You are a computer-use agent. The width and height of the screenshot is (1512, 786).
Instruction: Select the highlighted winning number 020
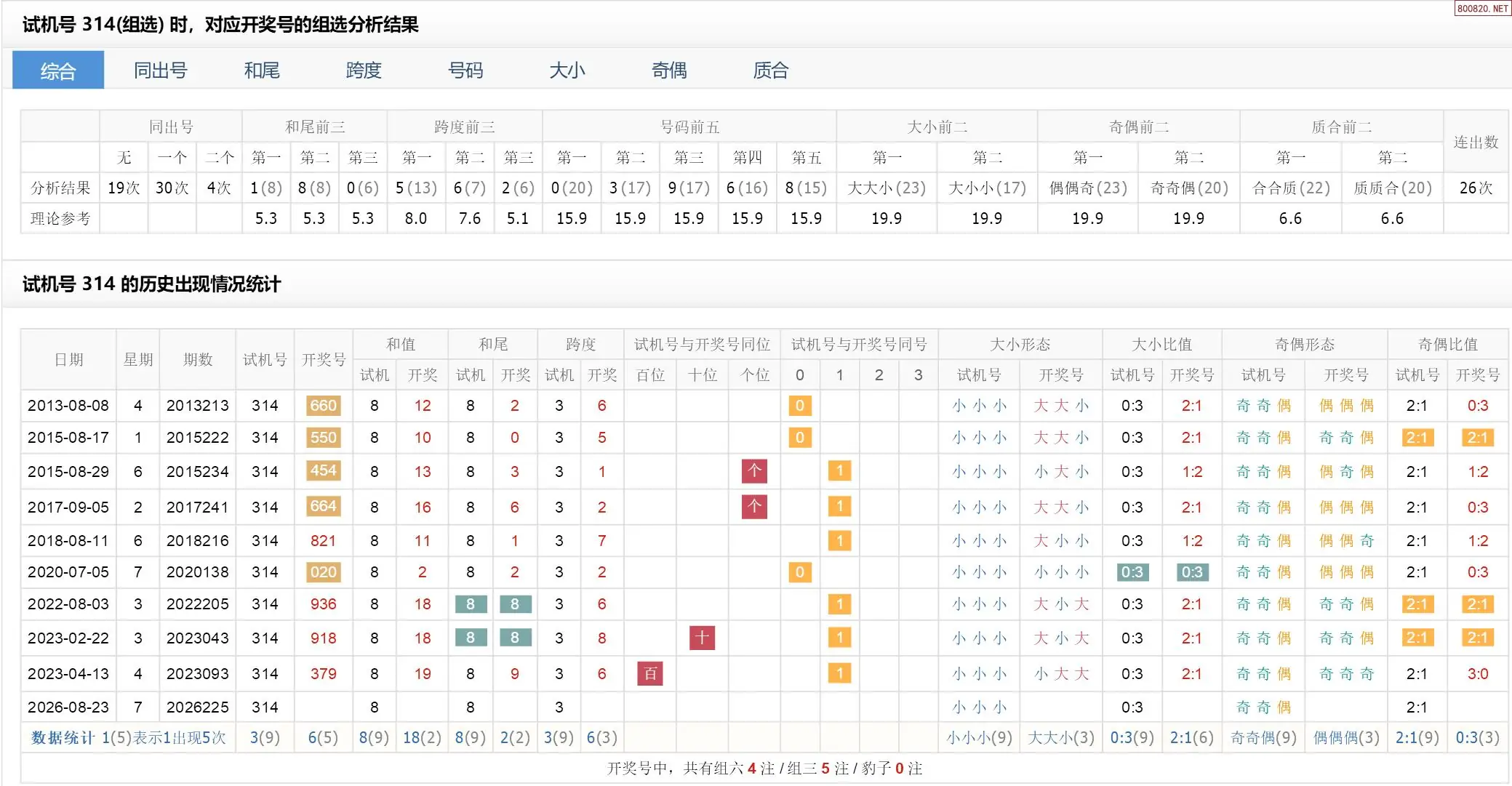324,572
